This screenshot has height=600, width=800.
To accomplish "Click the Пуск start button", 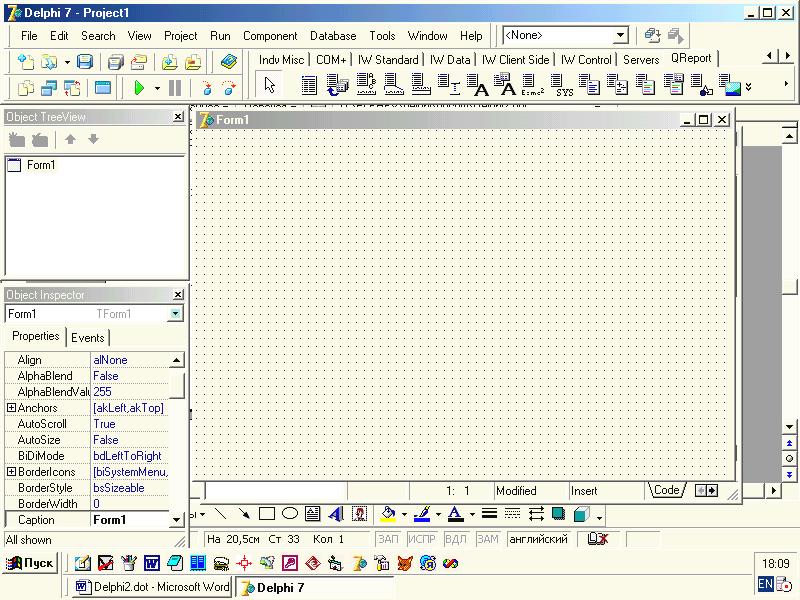I will coord(29,563).
